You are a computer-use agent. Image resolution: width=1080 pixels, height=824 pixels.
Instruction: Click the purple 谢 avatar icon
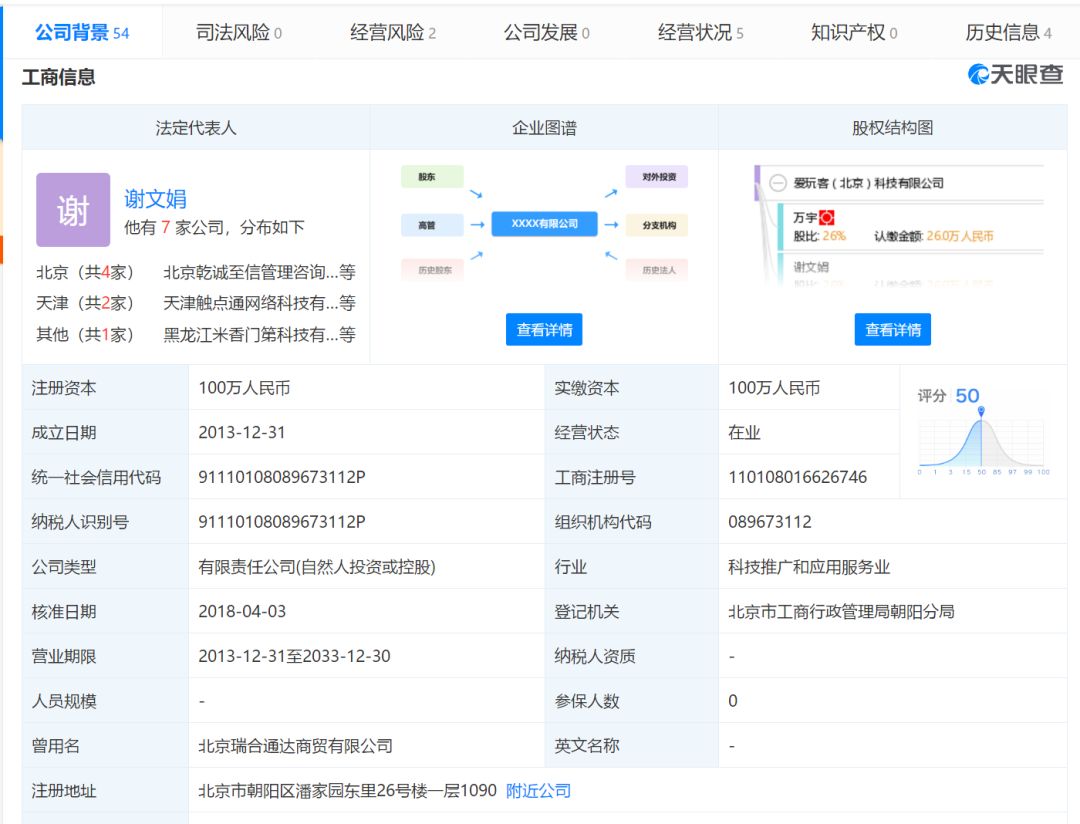pos(73,210)
